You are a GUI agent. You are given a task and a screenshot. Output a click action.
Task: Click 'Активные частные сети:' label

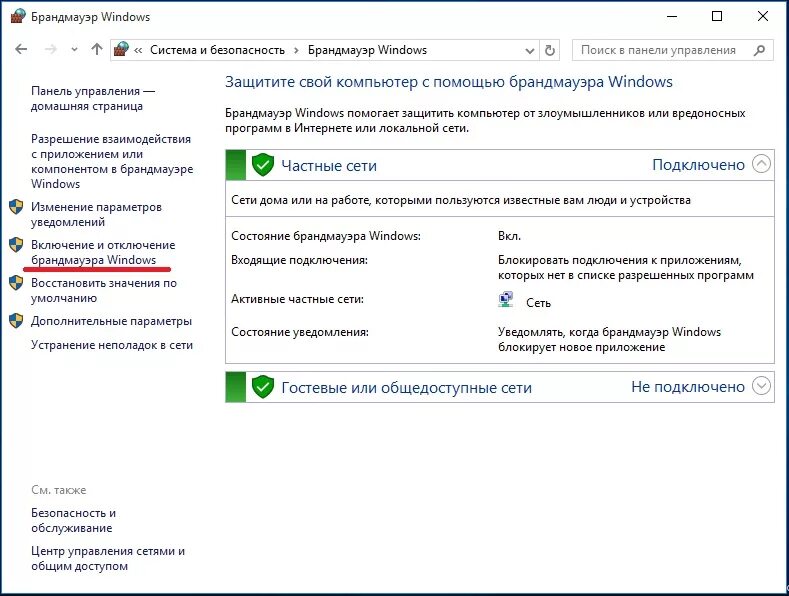[297, 299]
